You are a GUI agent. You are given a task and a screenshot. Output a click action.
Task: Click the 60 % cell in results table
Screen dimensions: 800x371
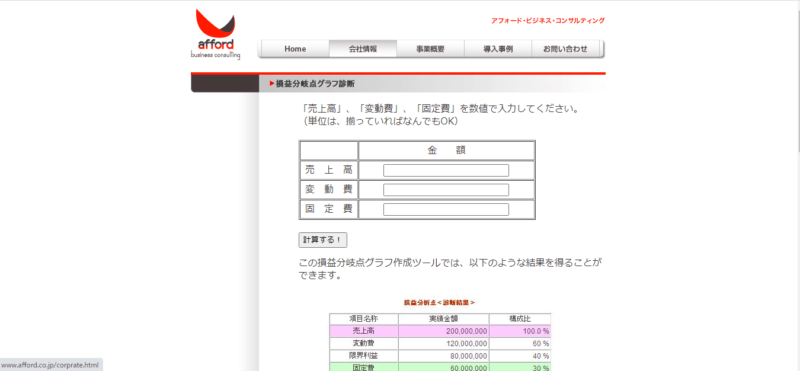pyautogui.click(x=520, y=343)
